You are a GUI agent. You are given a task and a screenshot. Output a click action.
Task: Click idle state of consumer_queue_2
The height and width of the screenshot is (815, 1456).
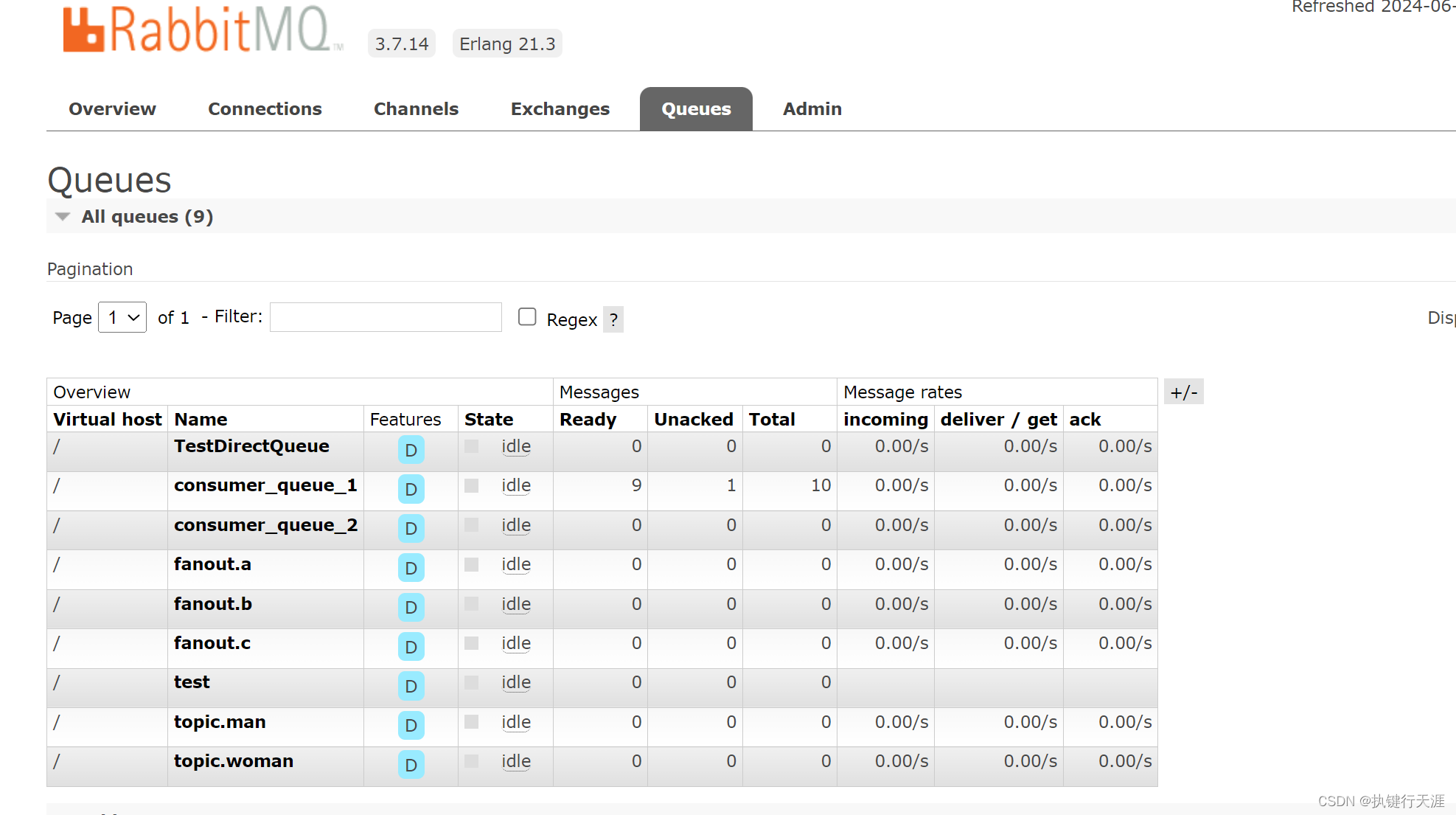516,525
